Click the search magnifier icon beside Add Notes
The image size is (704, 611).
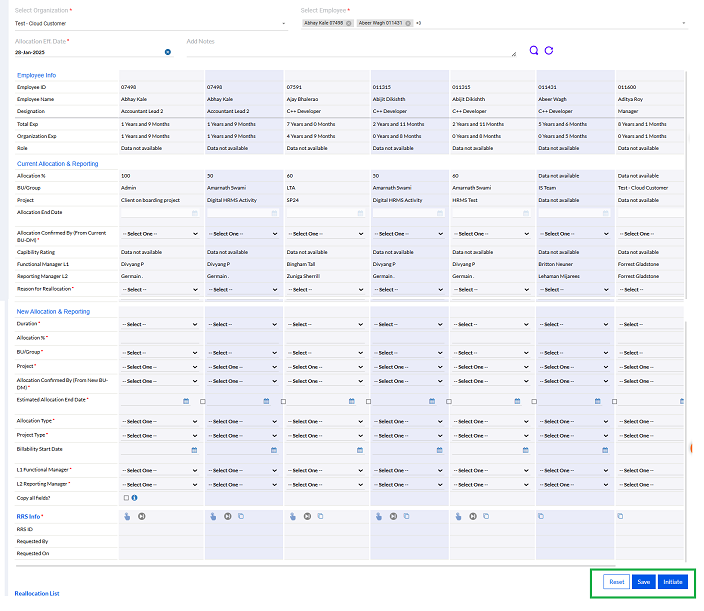pyautogui.click(x=533, y=50)
